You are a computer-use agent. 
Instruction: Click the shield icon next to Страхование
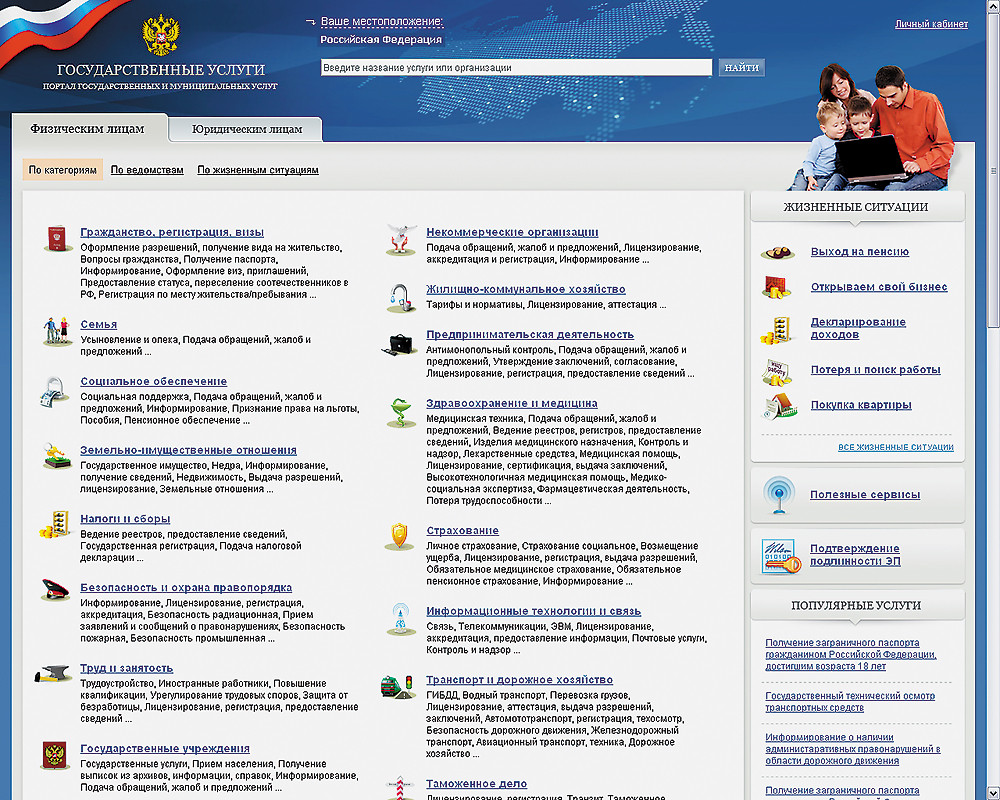point(399,536)
